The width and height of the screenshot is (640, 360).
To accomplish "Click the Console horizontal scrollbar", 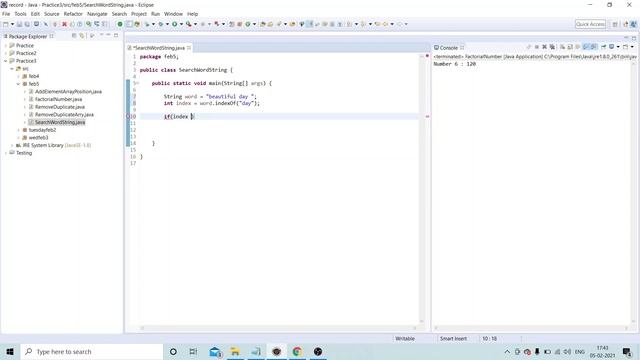I will pyautogui.click(x=531, y=328).
